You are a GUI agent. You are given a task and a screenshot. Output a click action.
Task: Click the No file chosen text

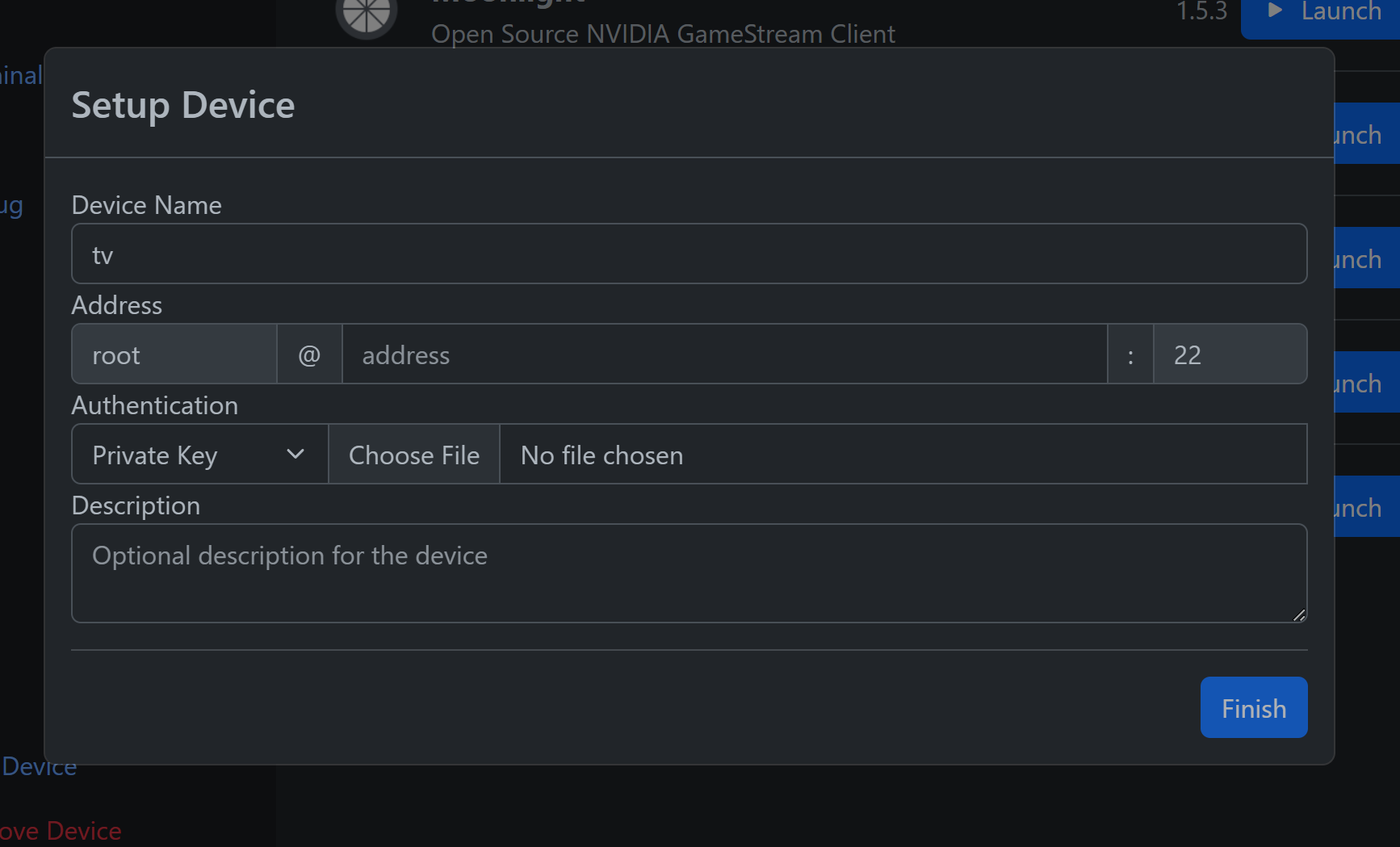coord(601,455)
